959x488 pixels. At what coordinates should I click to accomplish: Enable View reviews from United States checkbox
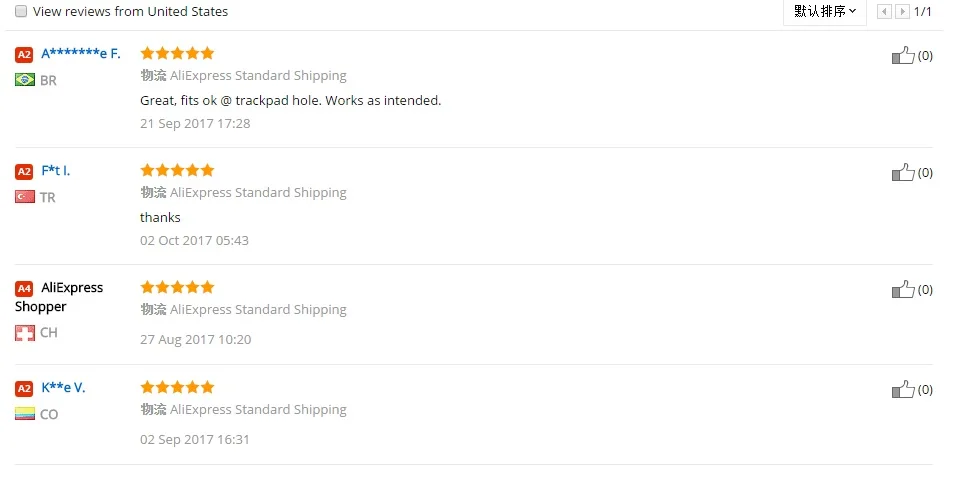[21, 11]
